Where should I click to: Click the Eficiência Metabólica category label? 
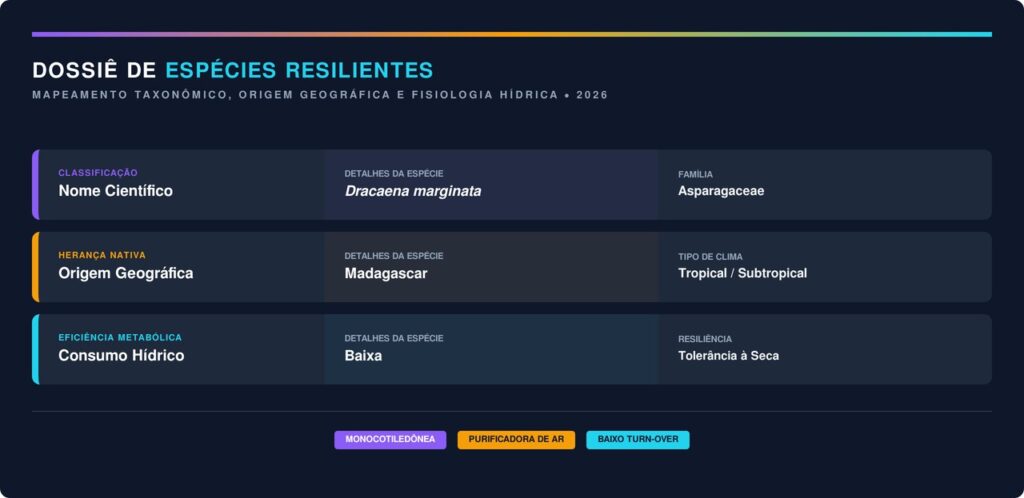point(120,338)
